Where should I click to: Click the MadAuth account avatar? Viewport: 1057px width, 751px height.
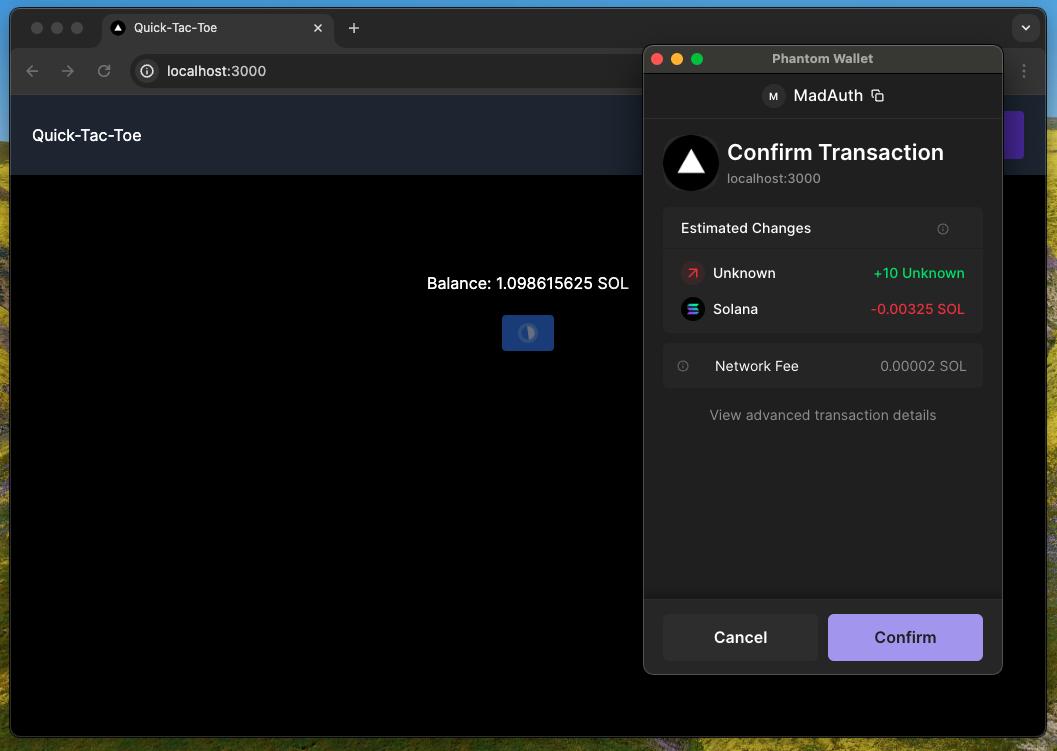pyautogui.click(x=774, y=96)
